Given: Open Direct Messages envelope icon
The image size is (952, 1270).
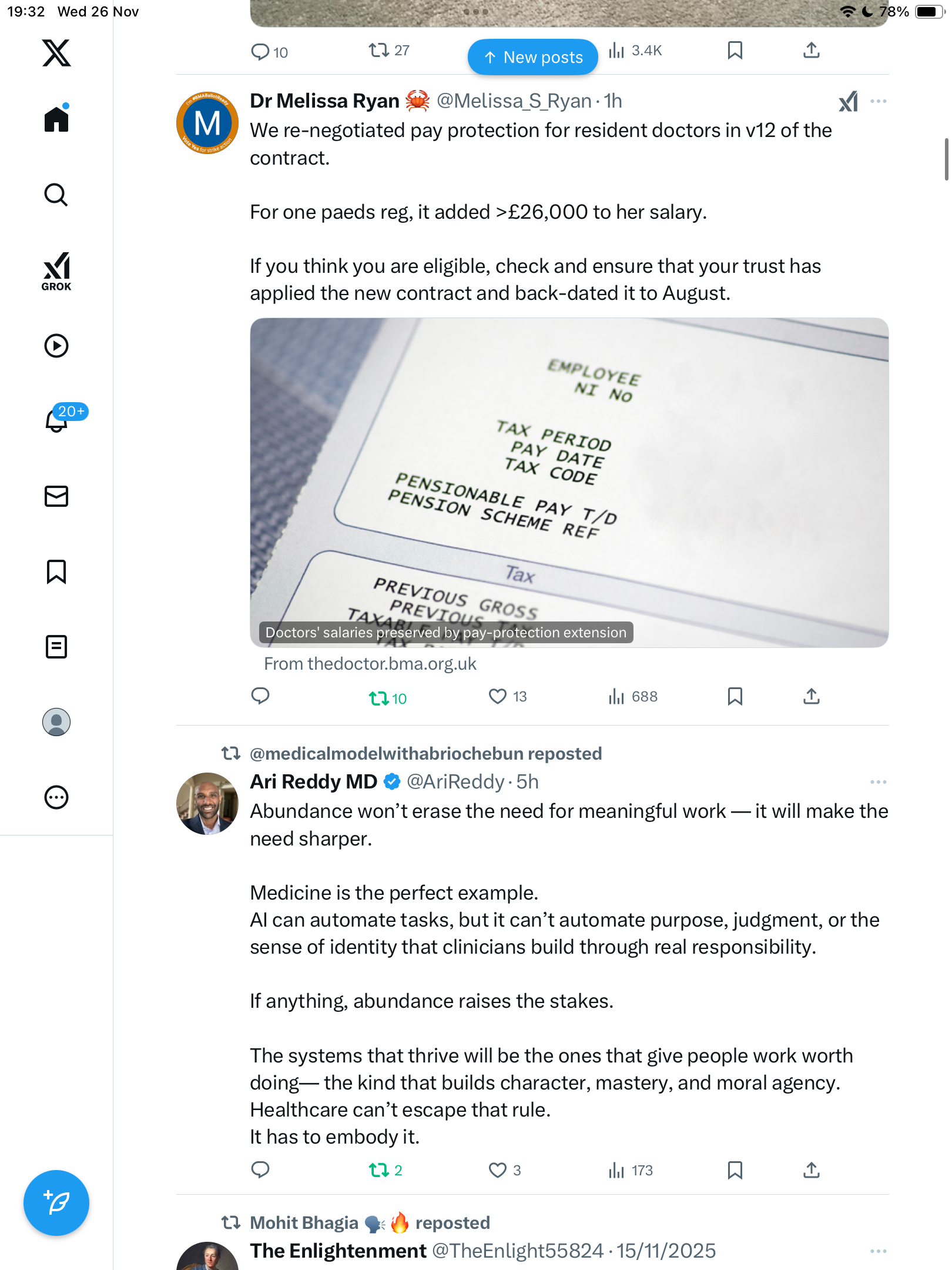Looking at the screenshot, I should (56, 496).
